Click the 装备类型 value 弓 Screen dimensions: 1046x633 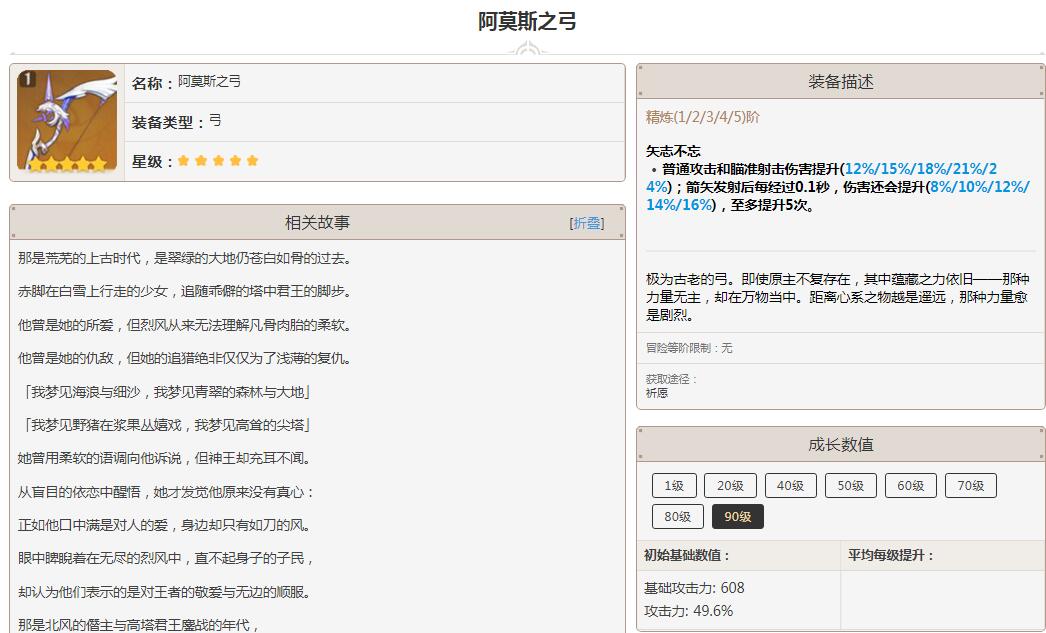click(x=215, y=121)
